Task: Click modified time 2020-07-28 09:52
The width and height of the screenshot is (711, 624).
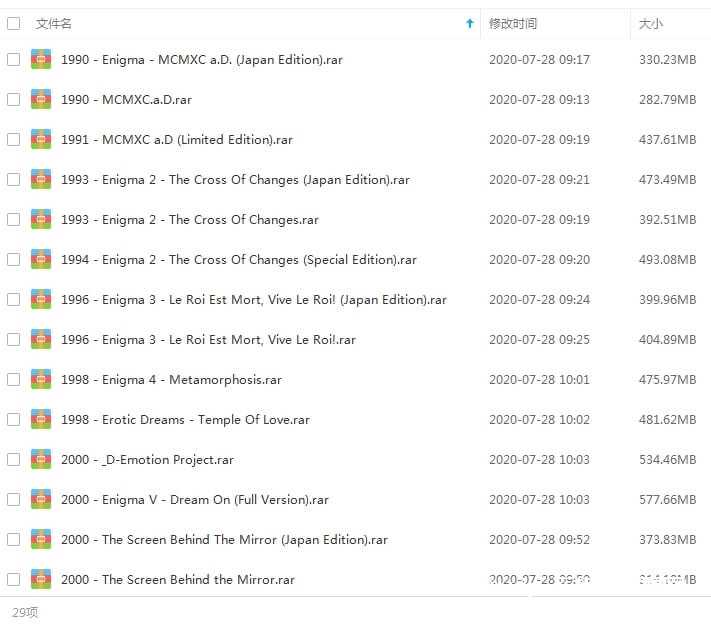Action: (539, 539)
